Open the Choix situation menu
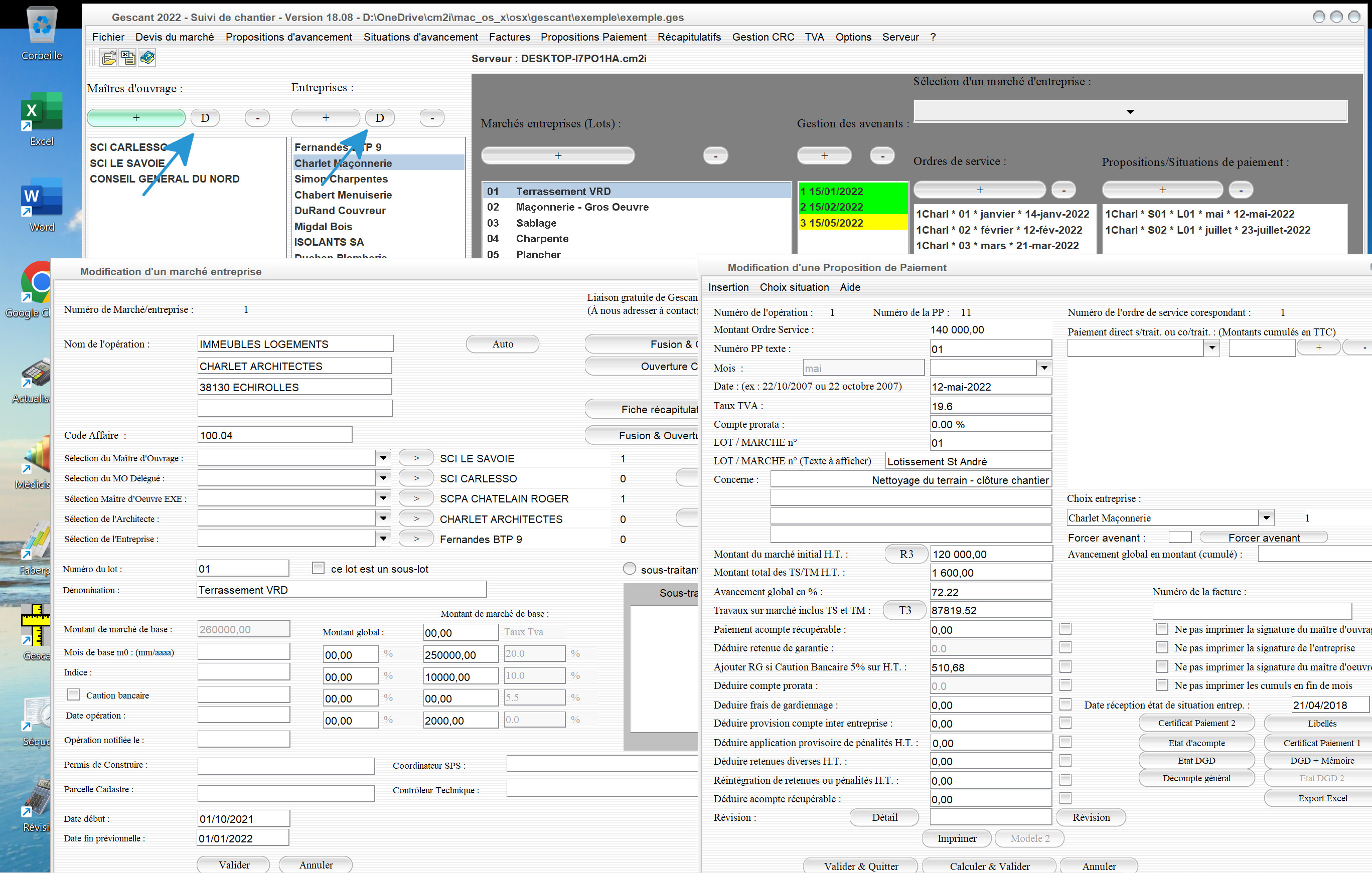 pos(794,287)
